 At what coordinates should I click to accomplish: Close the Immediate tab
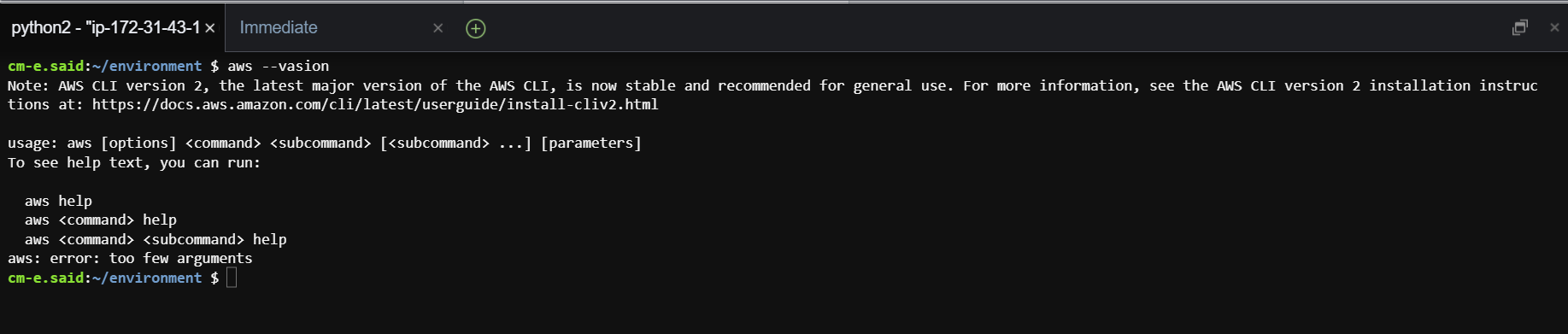click(x=438, y=28)
